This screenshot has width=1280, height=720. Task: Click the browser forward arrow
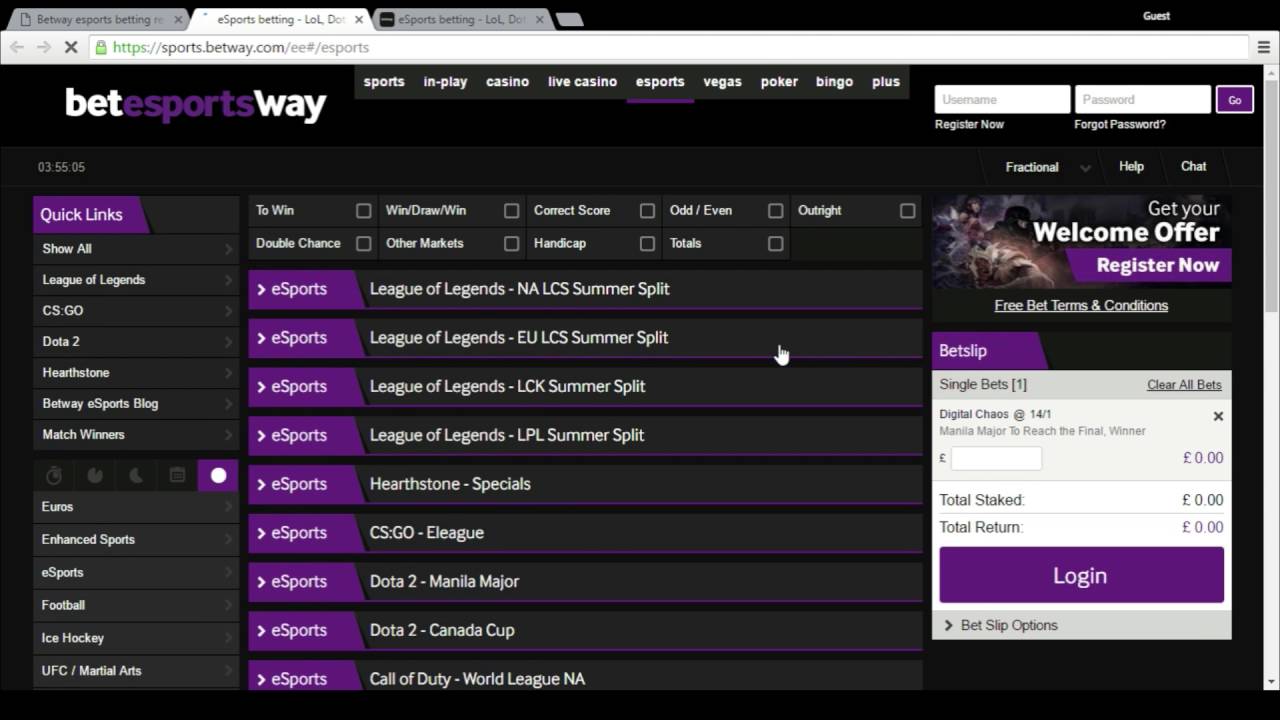point(43,47)
